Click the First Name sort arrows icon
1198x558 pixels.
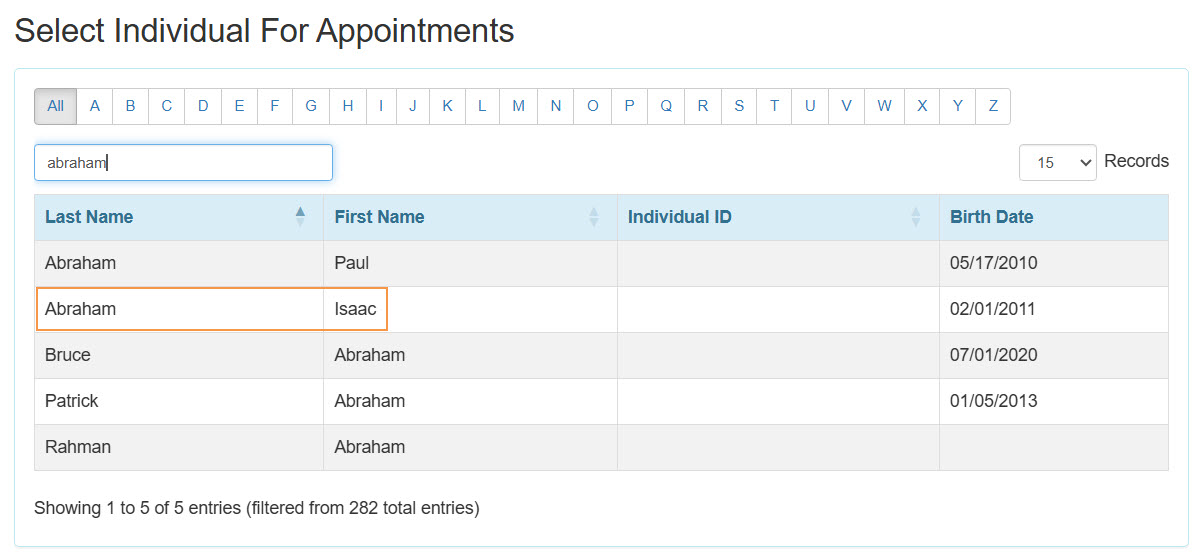(x=594, y=217)
